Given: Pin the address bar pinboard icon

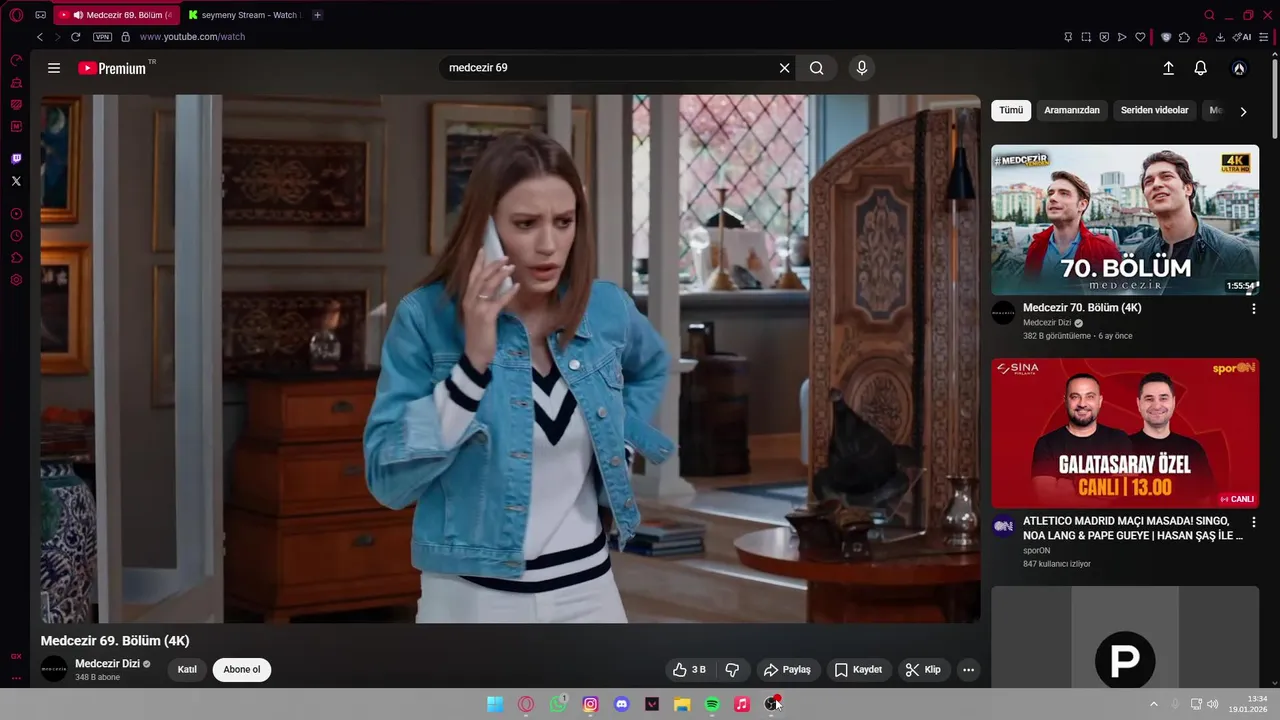Looking at the screenshot, I should (1068, 37).
